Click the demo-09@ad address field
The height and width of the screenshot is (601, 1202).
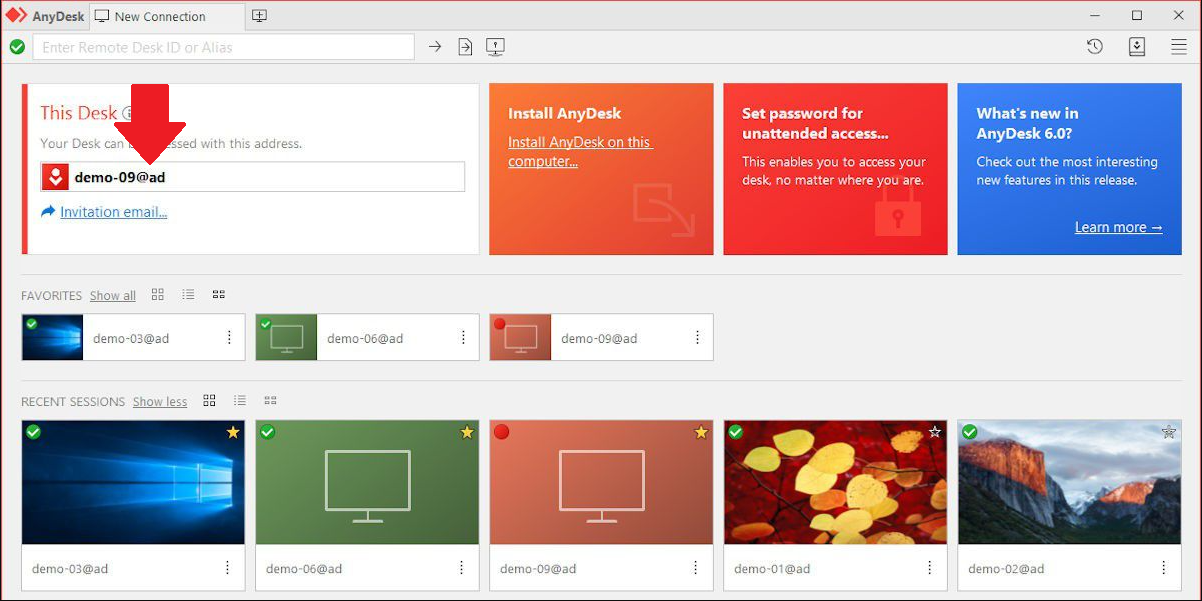tap(253, 177)
